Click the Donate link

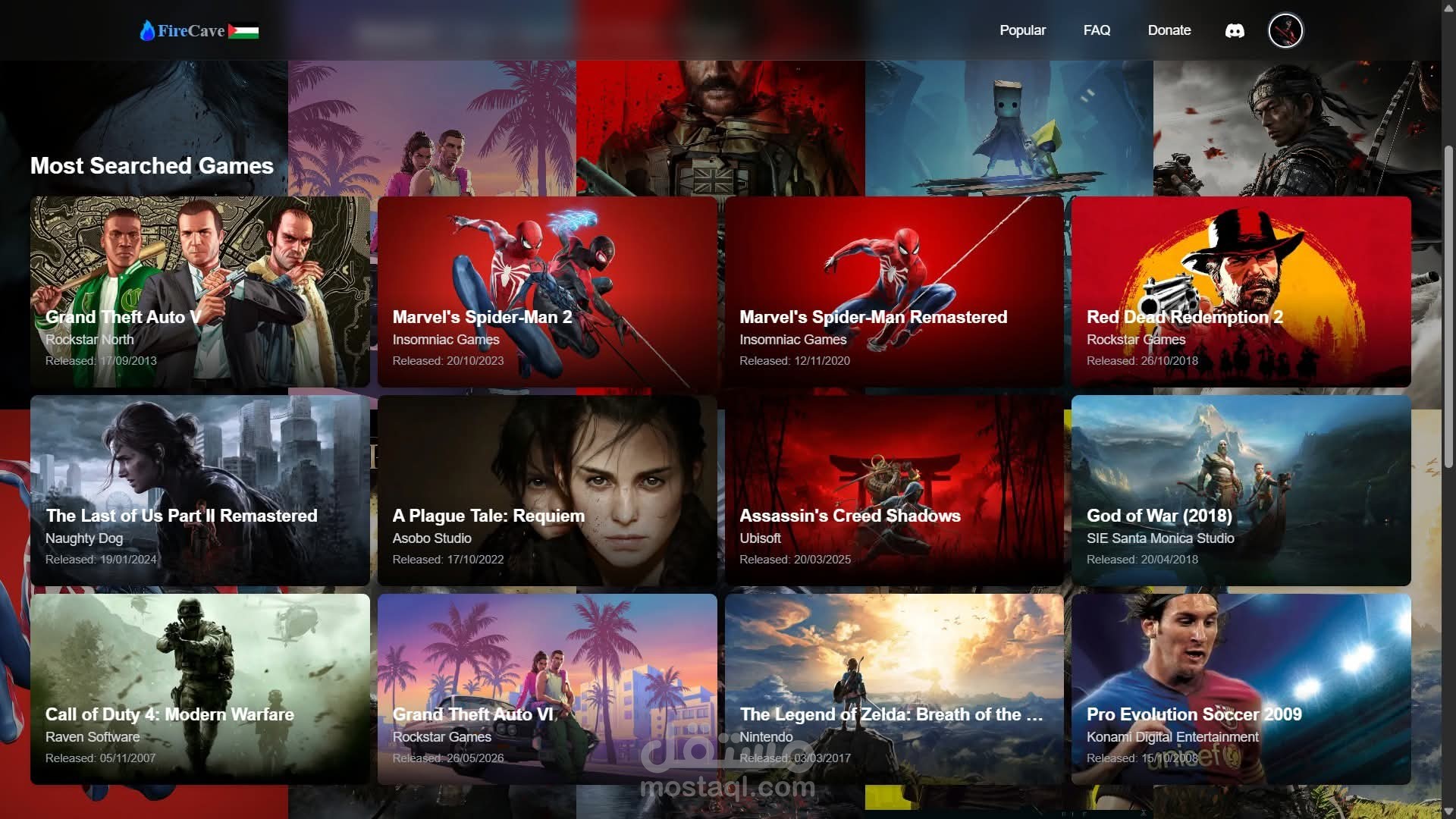point(1169,30)
